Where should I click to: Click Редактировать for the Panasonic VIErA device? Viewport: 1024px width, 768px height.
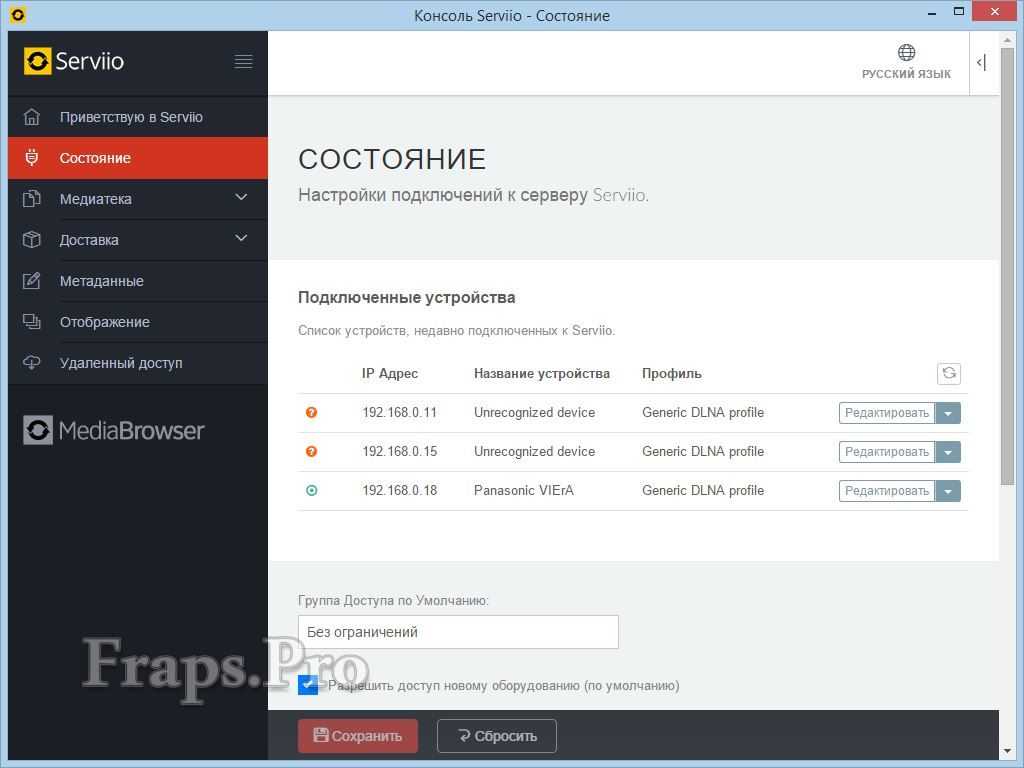coord(887,491)
